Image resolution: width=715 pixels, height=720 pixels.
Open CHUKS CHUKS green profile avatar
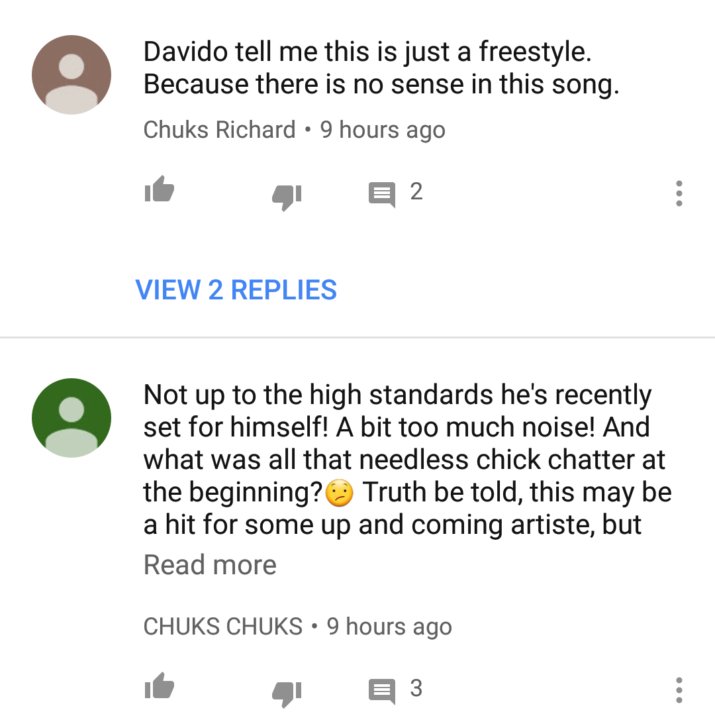point(71,418)
